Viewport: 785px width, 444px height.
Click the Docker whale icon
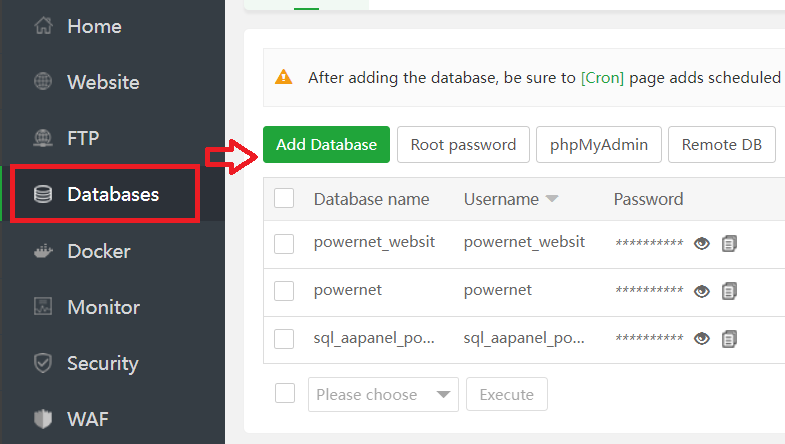pos(42,251)
